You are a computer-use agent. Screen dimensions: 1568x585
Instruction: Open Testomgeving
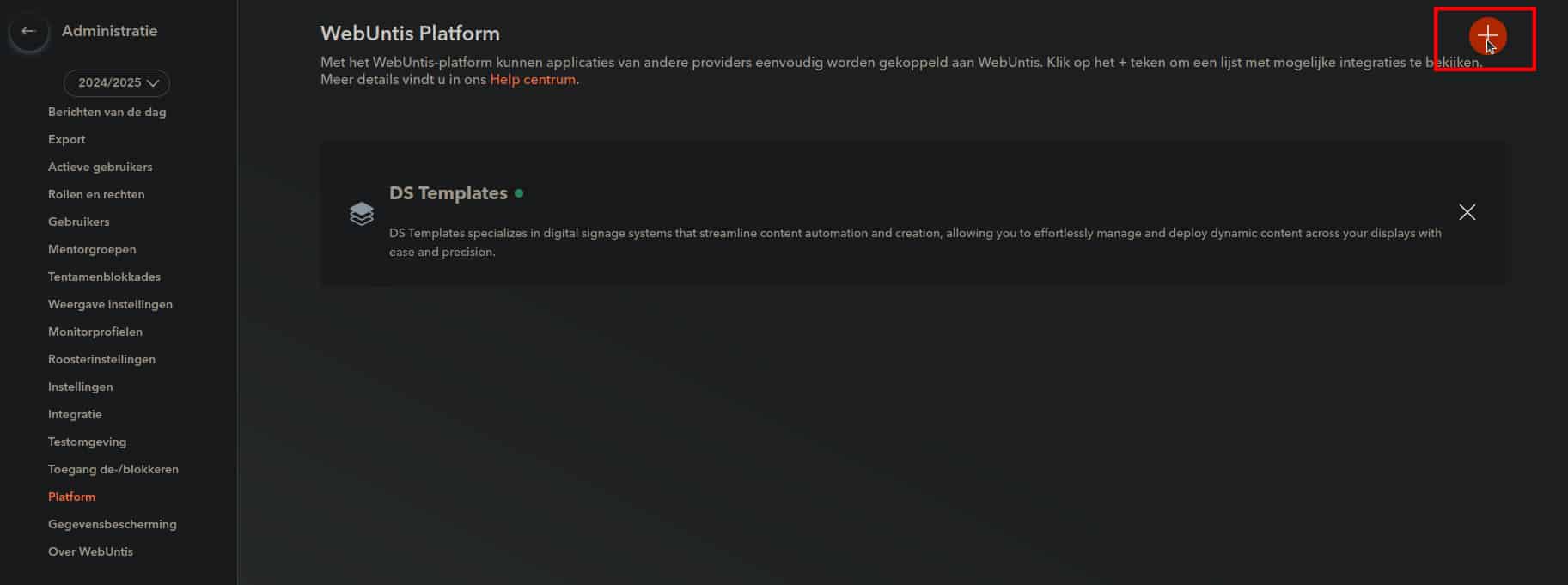coord(88,442)
